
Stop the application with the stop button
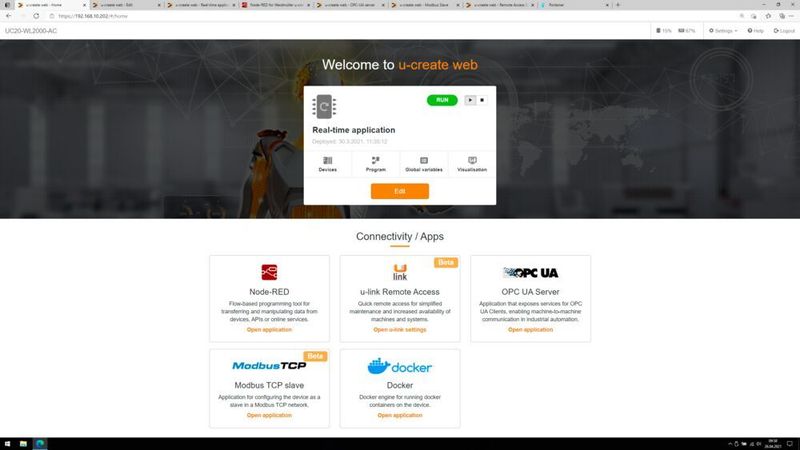tap(482, 100)
